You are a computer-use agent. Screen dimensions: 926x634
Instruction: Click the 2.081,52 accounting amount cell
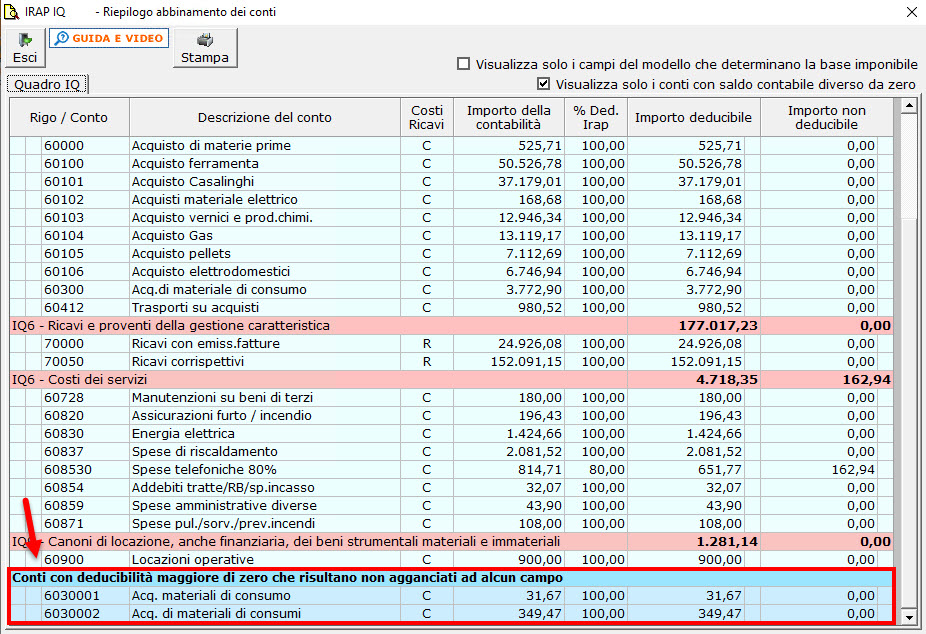click(x=509, y=452)
